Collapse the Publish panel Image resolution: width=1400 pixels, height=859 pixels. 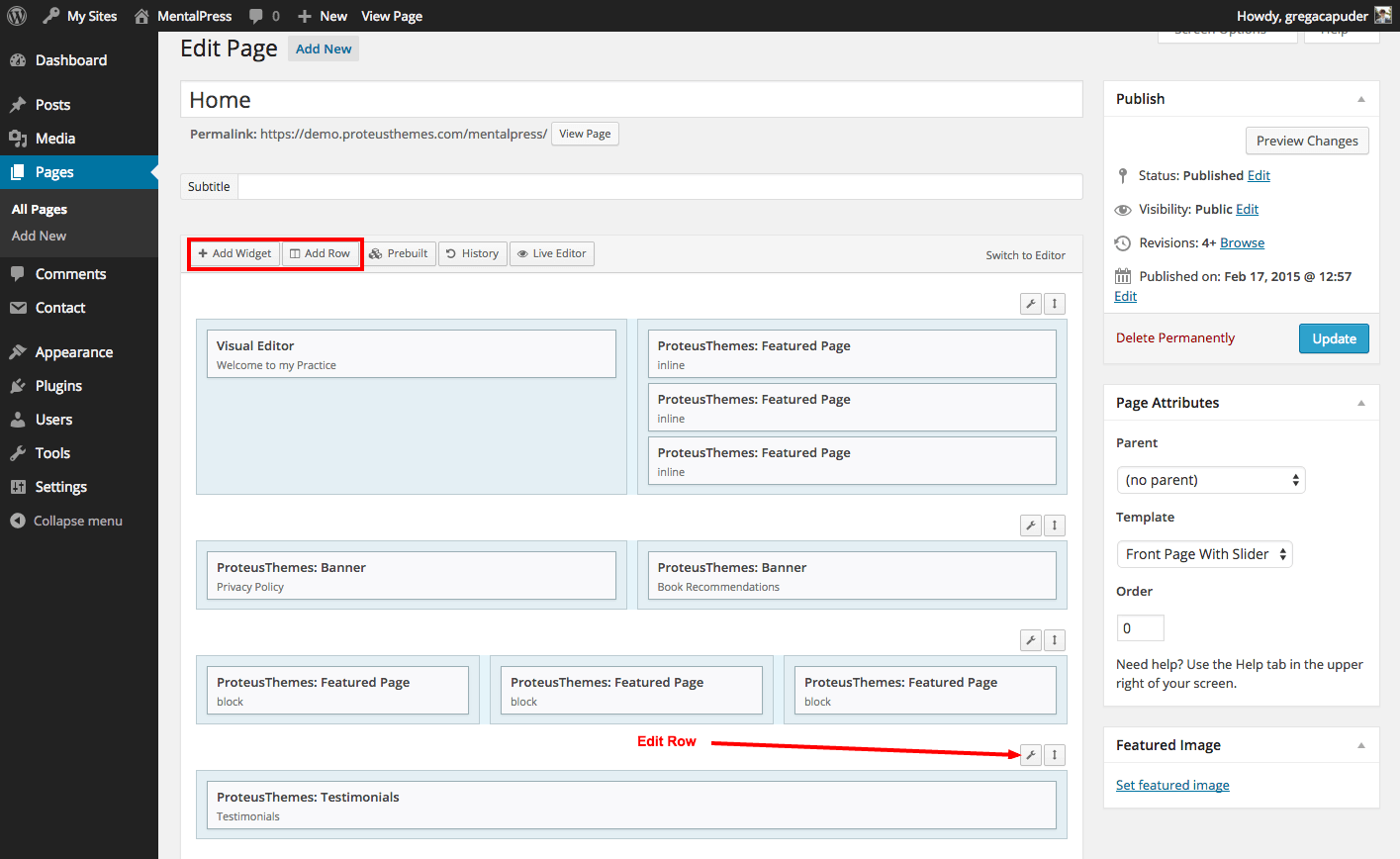tap(1361, 99)
